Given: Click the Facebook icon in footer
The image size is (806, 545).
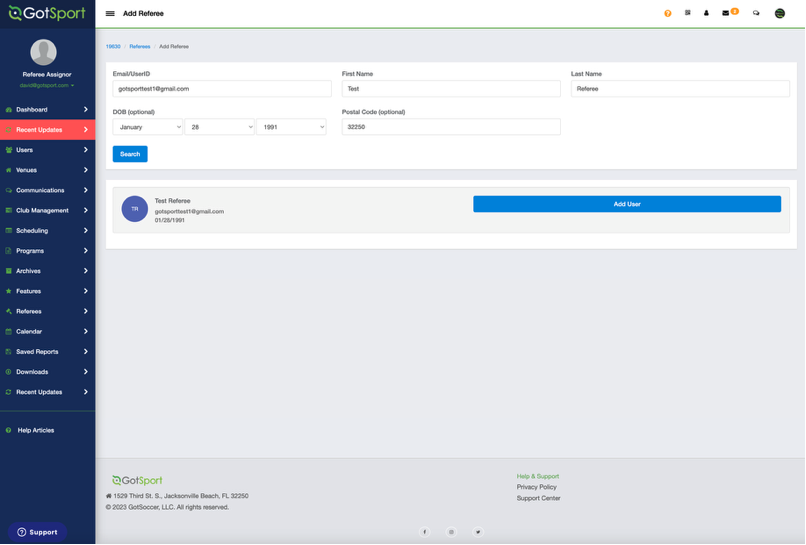Looking at the screenshot, I should (x=424, y=532).
